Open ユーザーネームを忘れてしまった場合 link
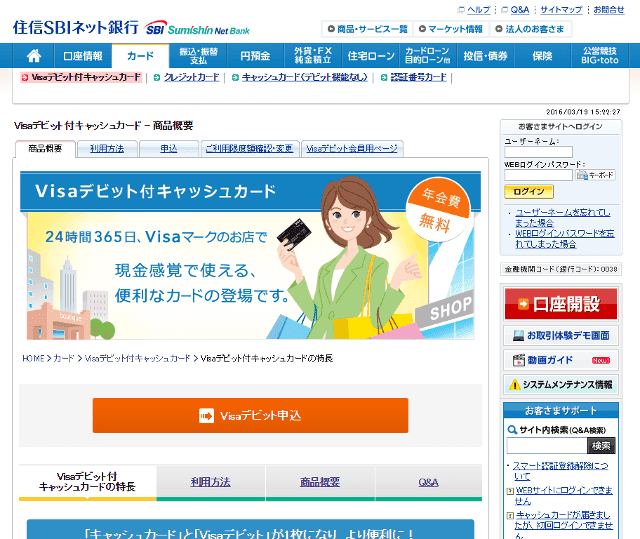 click(563, 217)
